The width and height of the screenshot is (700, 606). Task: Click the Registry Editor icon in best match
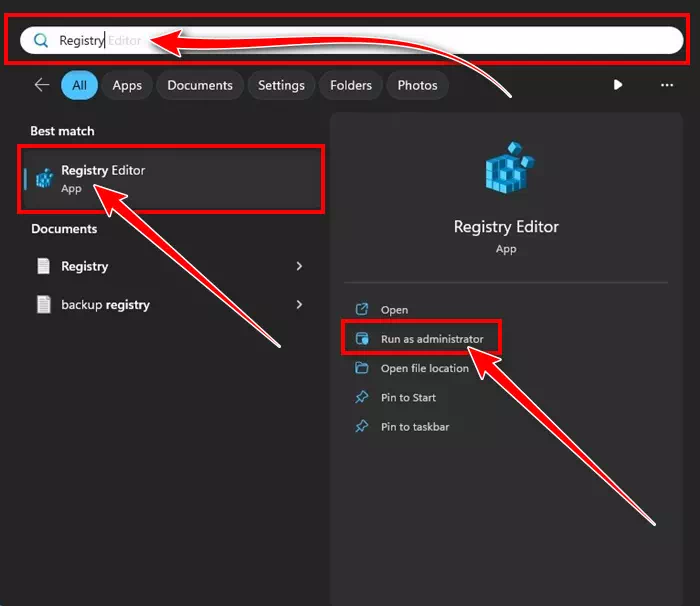(45, 178)
